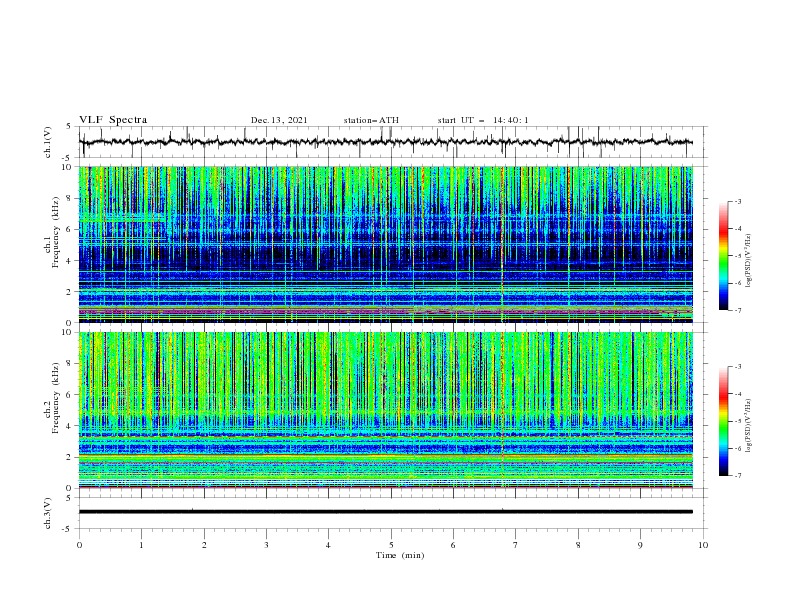The width and height of the screenshot is (792, 612).
Task: Click the '0' tick on the time axis
Action: pos(79,545)
